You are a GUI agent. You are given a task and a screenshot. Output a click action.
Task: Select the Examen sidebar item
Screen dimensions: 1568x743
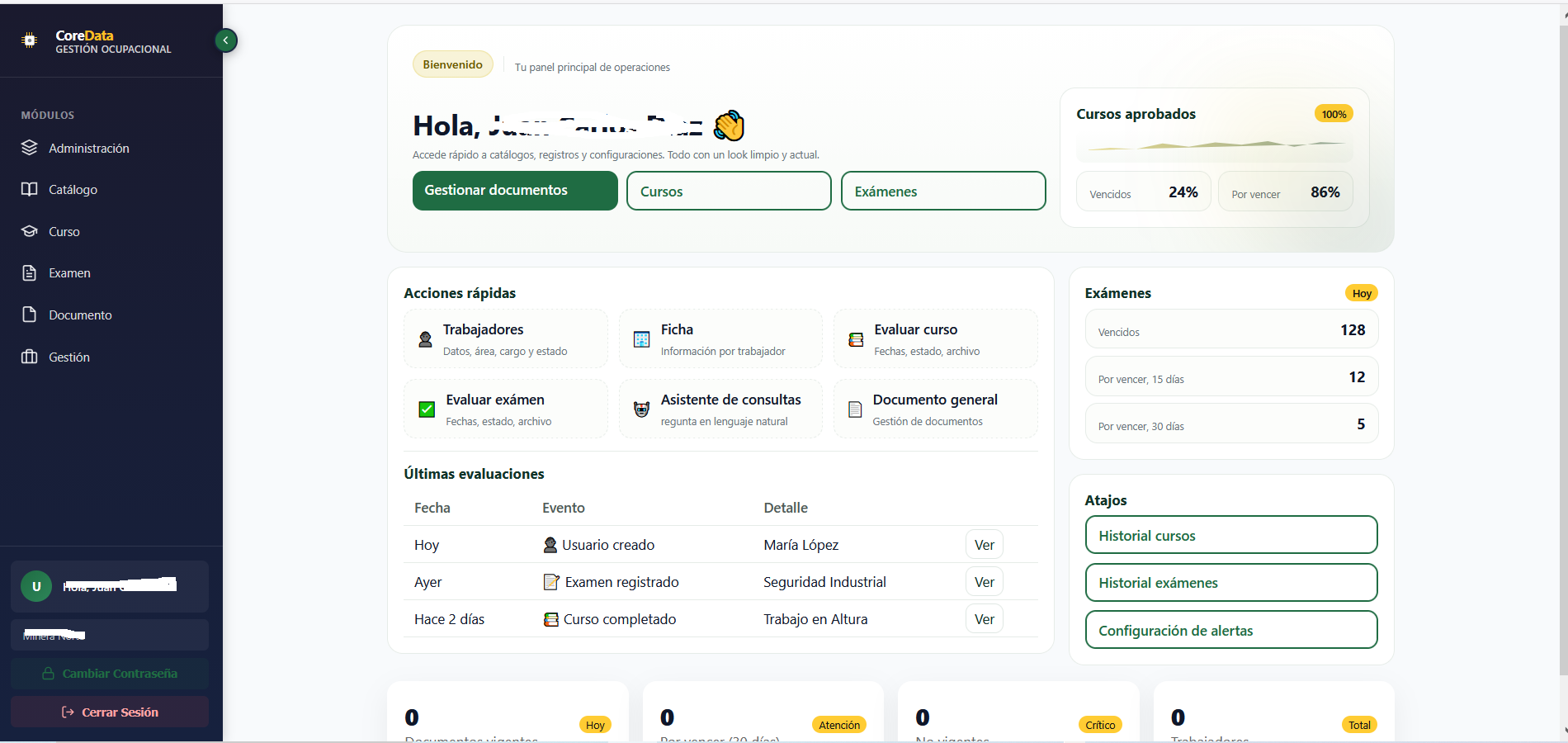[x=69, y=273]
